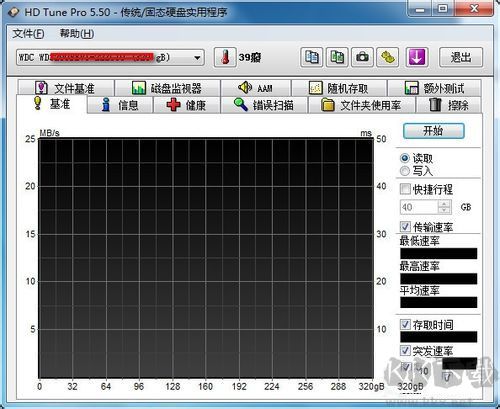The width and height of the screenshot is (500, 409).
Task: Click the short stroke GB value field
Action: (419, 207)
